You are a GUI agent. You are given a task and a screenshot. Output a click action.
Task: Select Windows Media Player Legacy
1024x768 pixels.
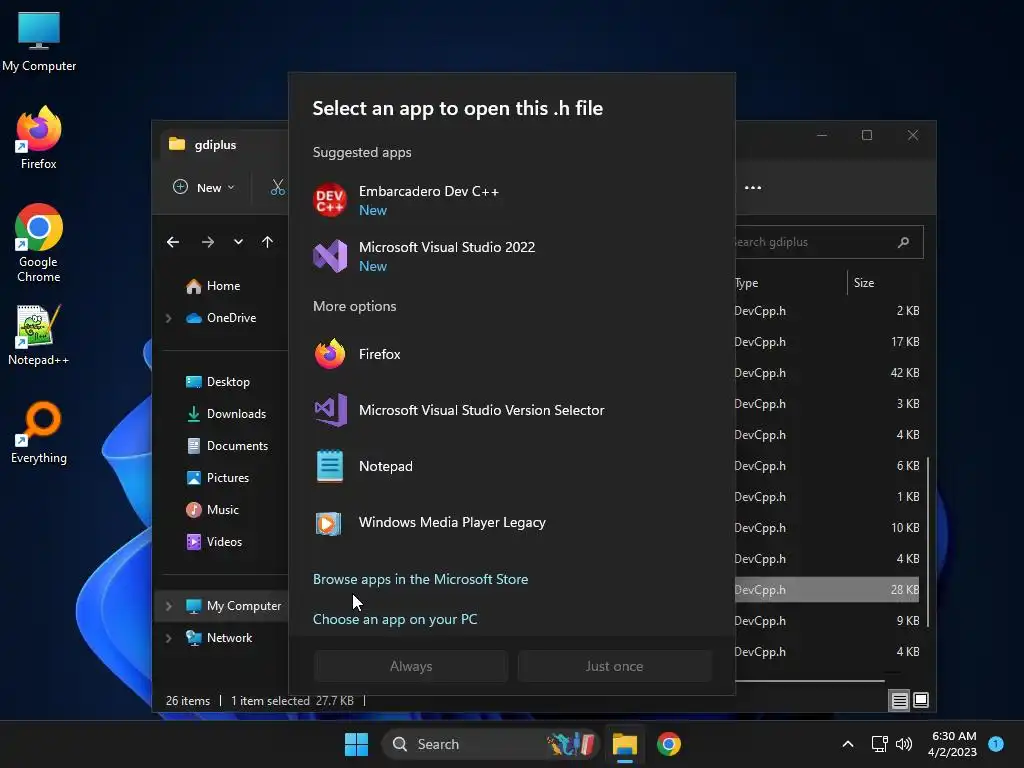[x=511, y=522]
